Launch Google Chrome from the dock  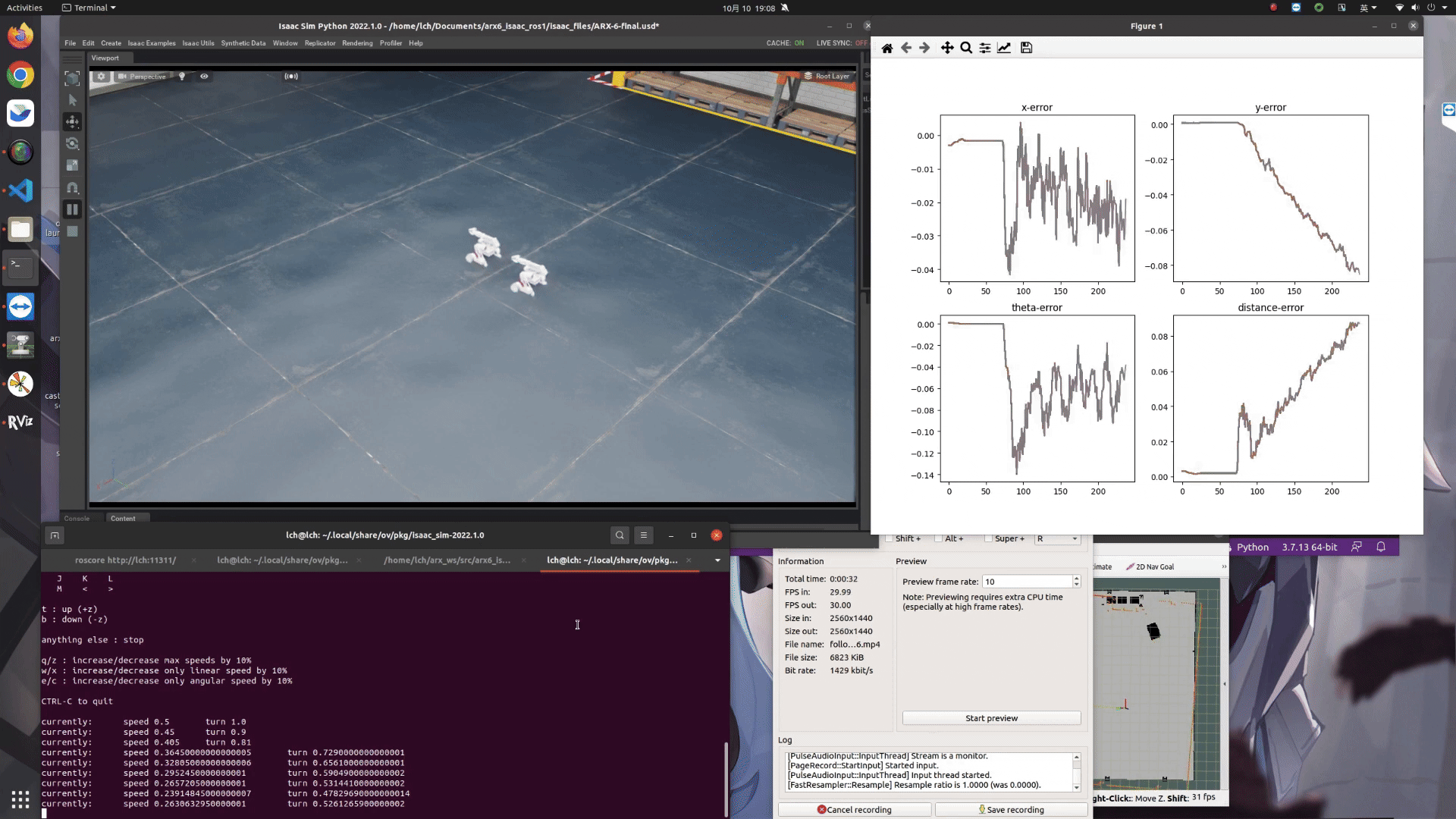point(20,75)
